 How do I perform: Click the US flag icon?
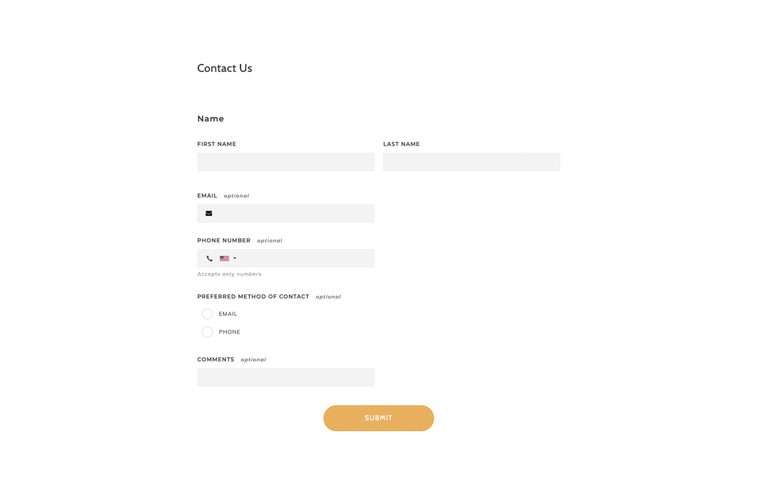(225, 258)
